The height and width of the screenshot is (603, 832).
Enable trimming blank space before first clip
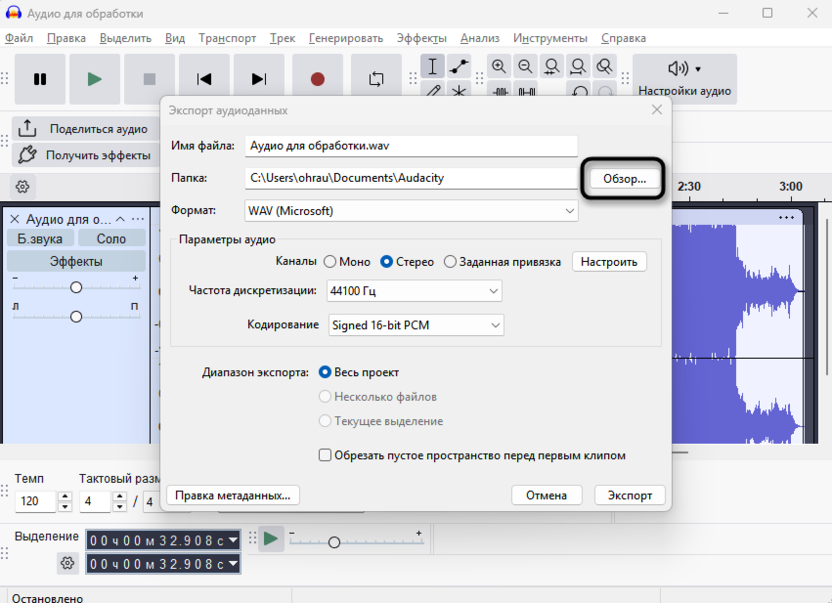(x=325, y=455)
